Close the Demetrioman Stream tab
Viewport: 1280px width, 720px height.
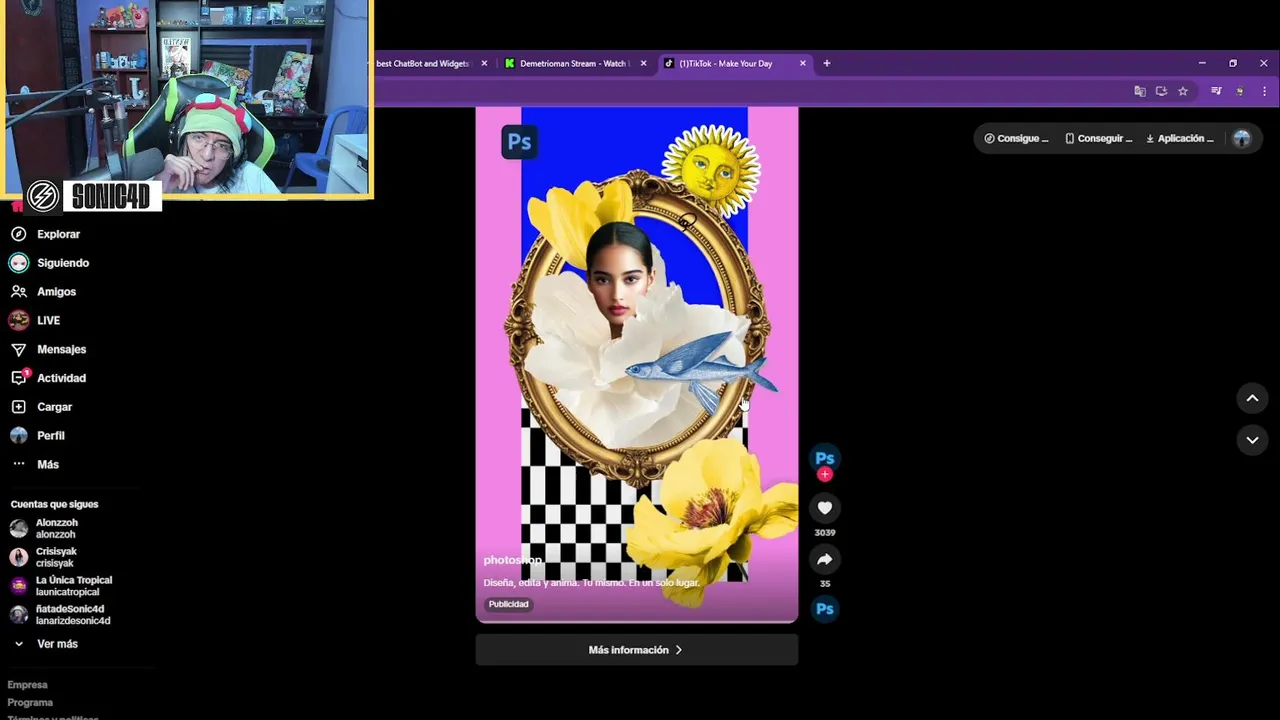point(643,63)
